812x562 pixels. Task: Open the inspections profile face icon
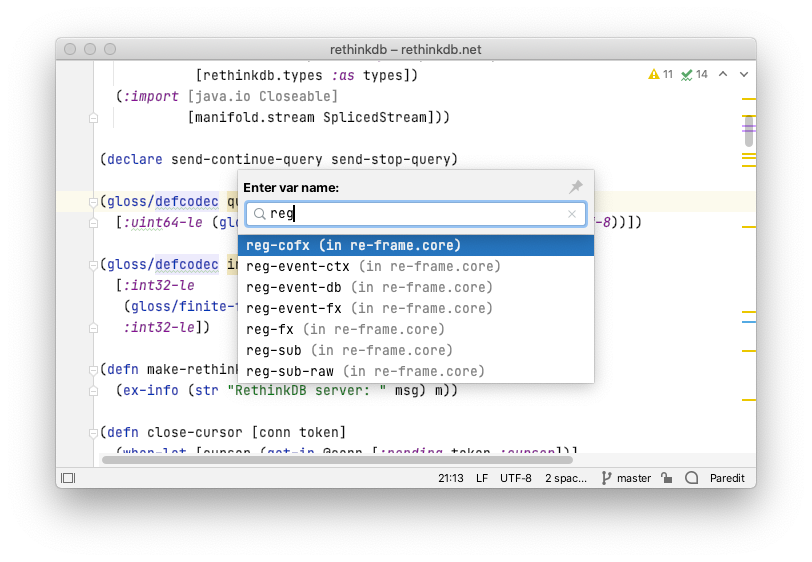[x=691, y=478]
